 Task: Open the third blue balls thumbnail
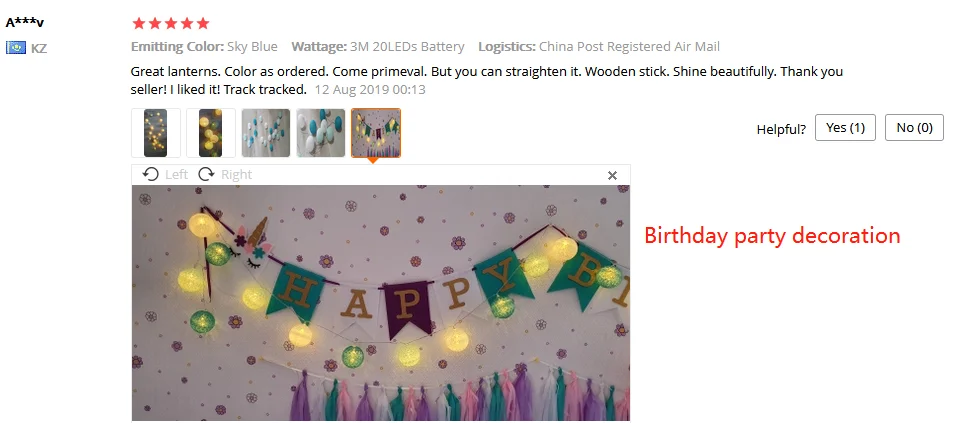point(266,133)
